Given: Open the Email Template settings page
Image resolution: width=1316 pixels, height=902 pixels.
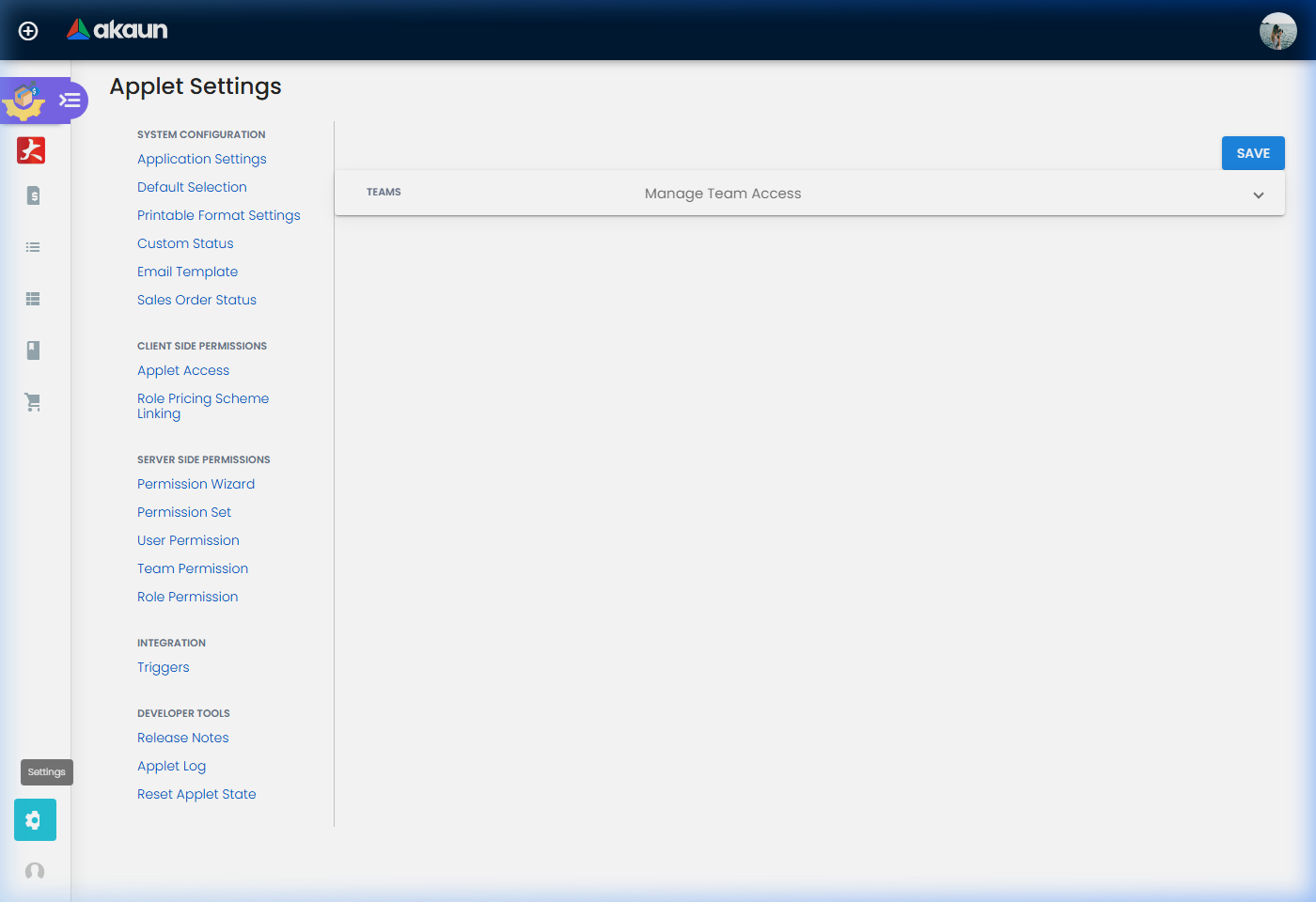Looking at the screenshot, I should [187, 272].
